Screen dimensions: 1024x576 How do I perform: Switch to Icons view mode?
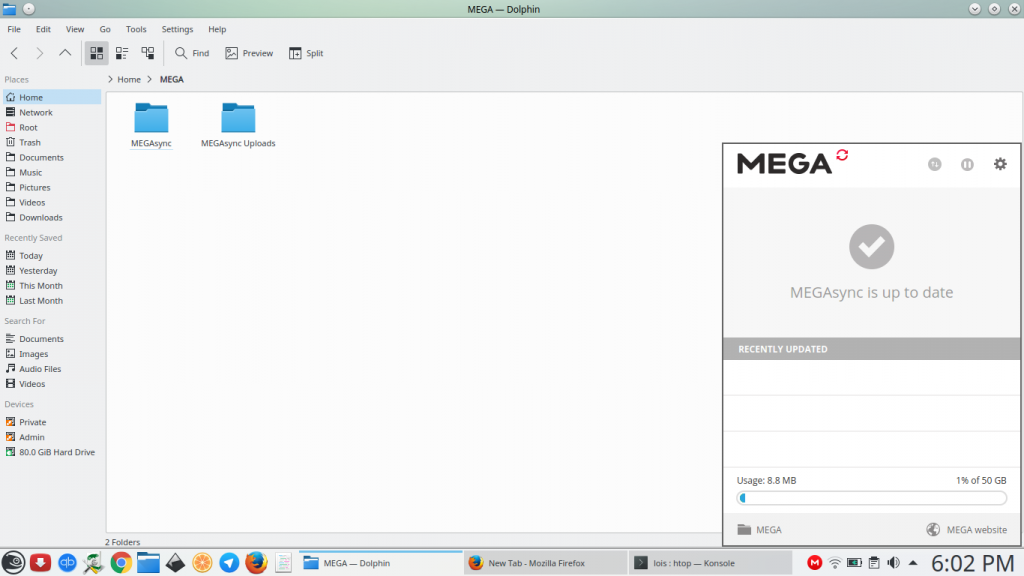pyautogui.click(x=97, y=53)
